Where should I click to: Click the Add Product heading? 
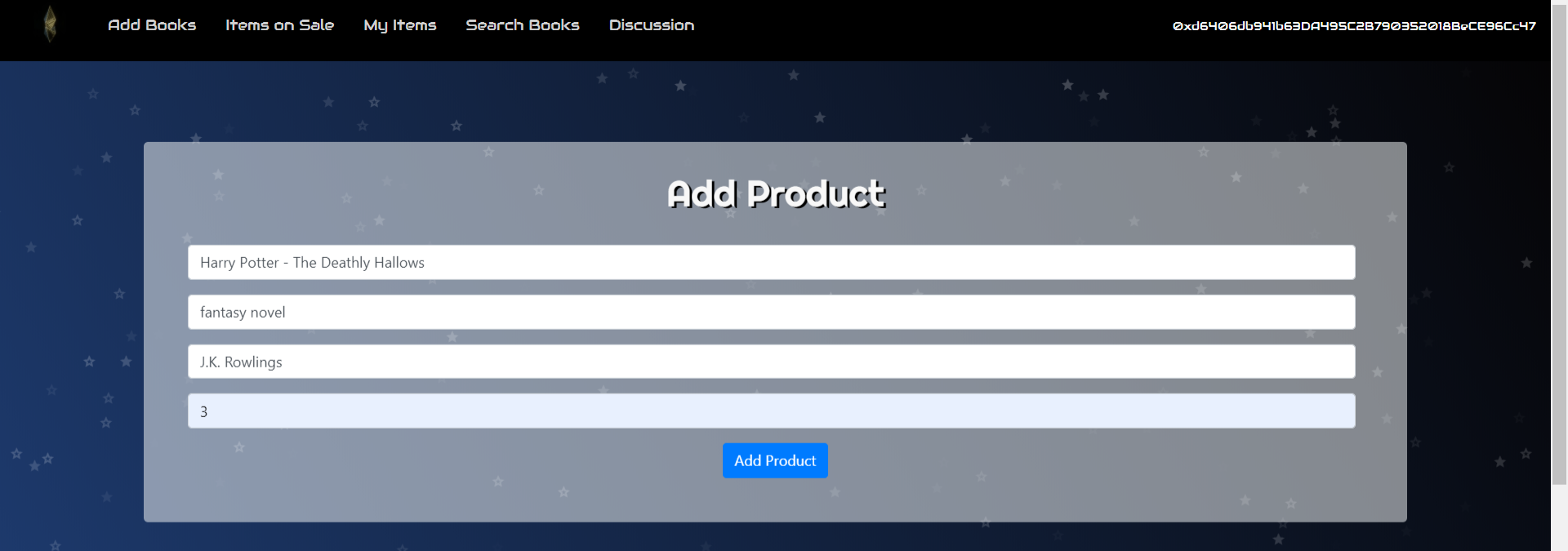[x=776, y=194]
